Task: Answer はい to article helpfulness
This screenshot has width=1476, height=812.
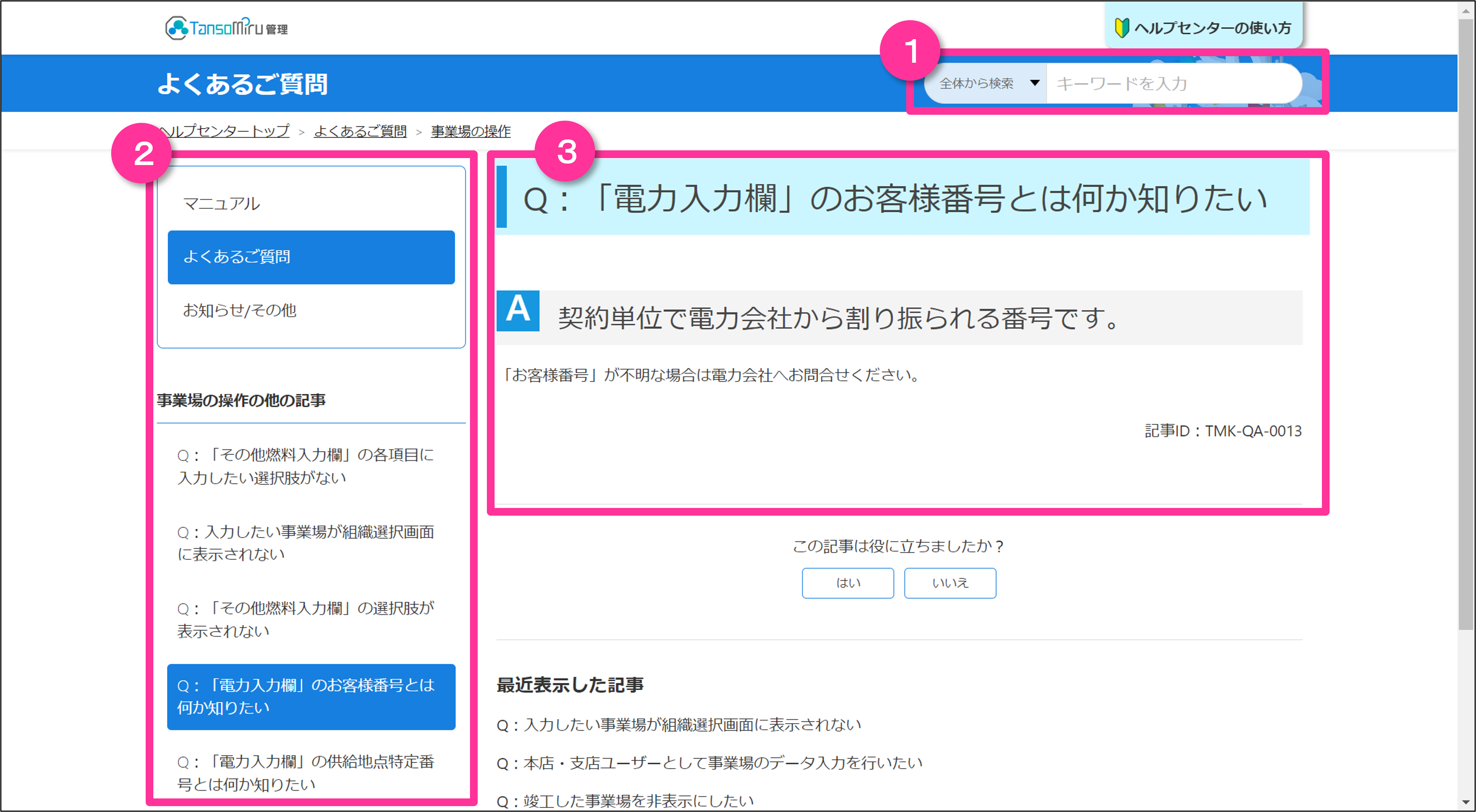Action: click(848, 583)
